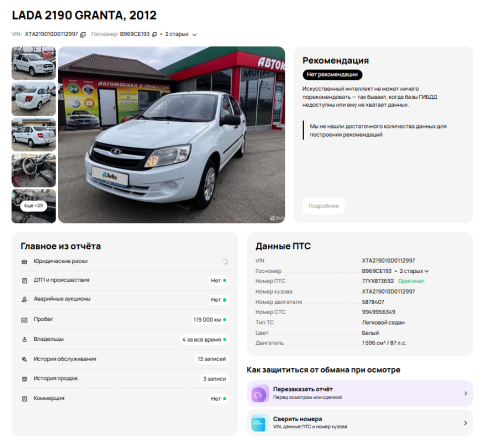Click the Коммерция icon

tap(24, 399)
